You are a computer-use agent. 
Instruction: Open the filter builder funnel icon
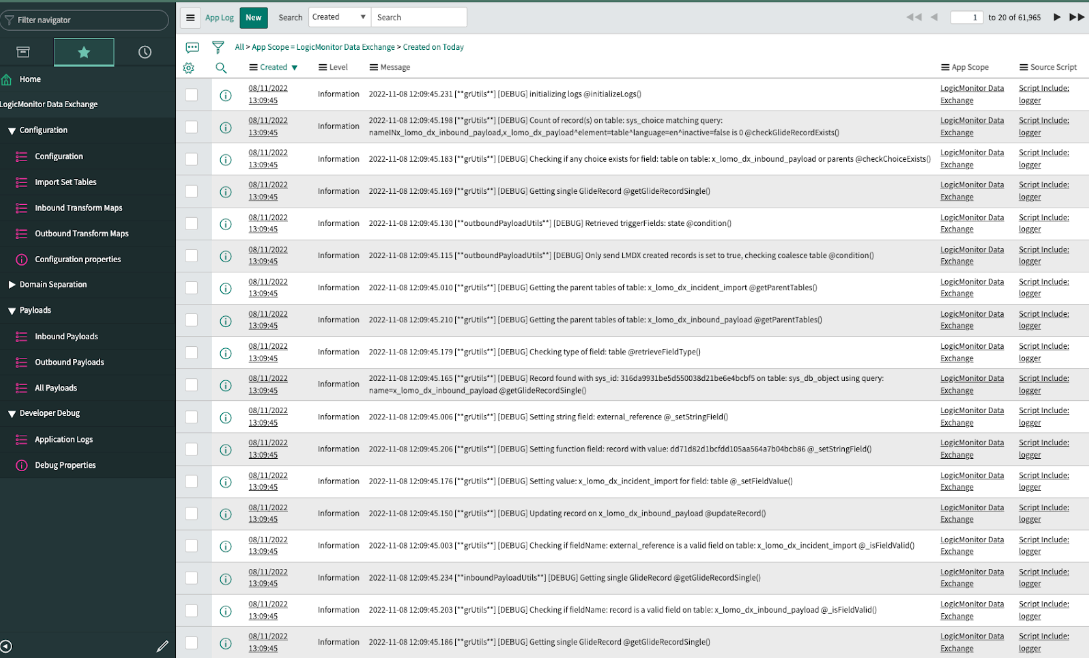tap(218, 46)
